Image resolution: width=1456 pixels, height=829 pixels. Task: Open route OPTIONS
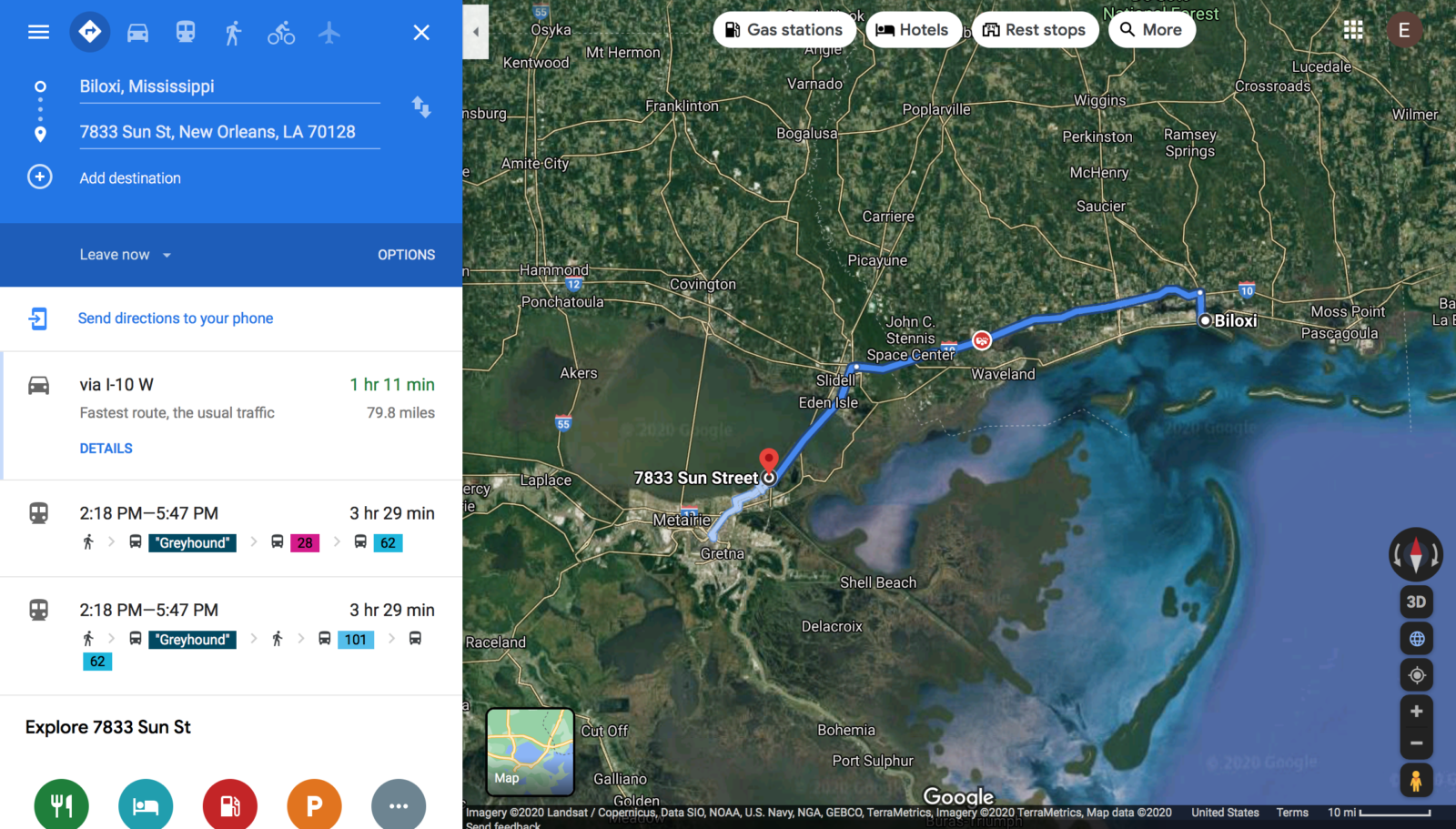(406, 255)
